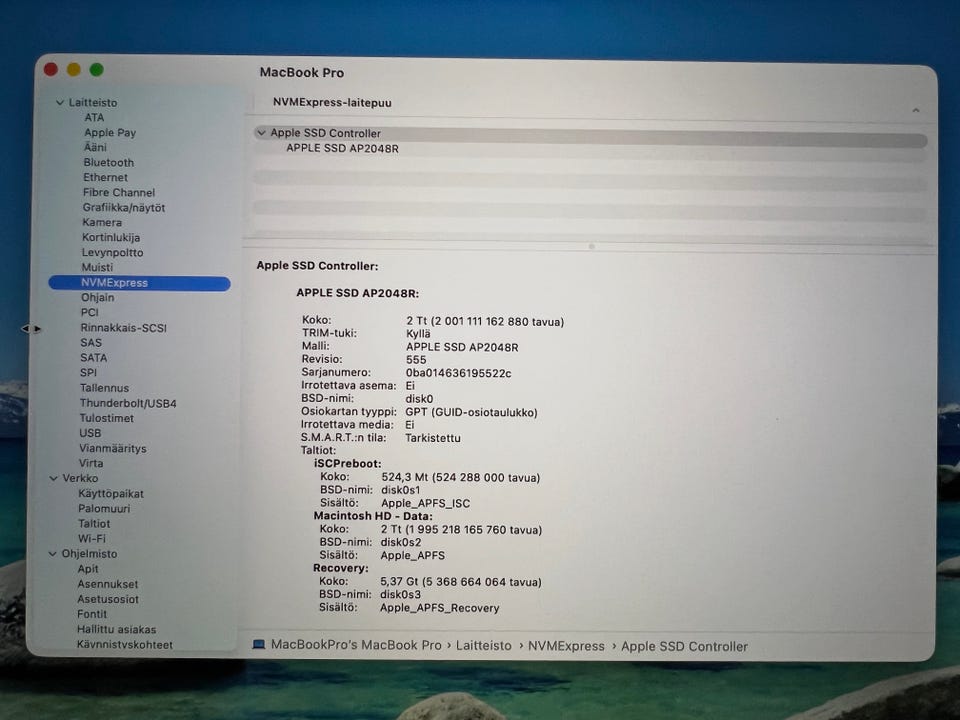Open Ohjain in the sidebar
This screenshot has height=720, width=960.
pos(97,298)
